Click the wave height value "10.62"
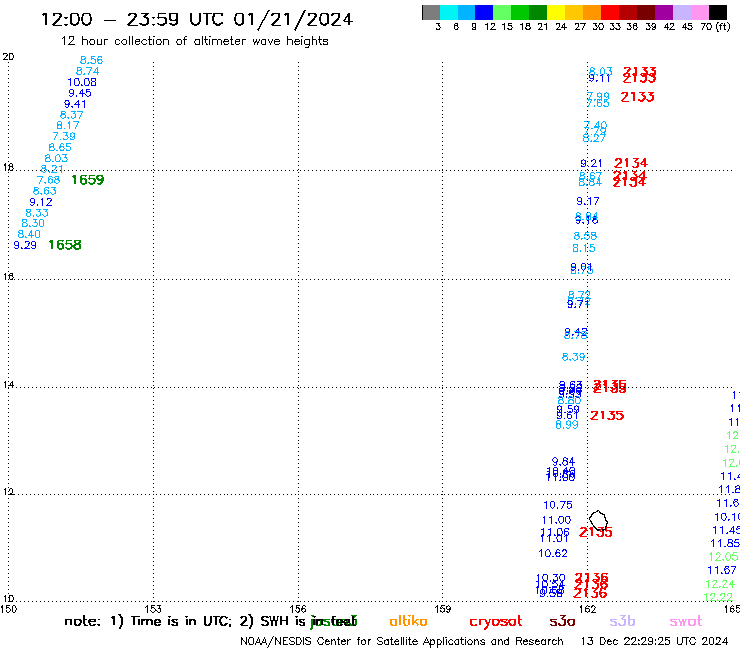Screen dimensions: 740x650 pyautogui.click(x=553, y=553)
